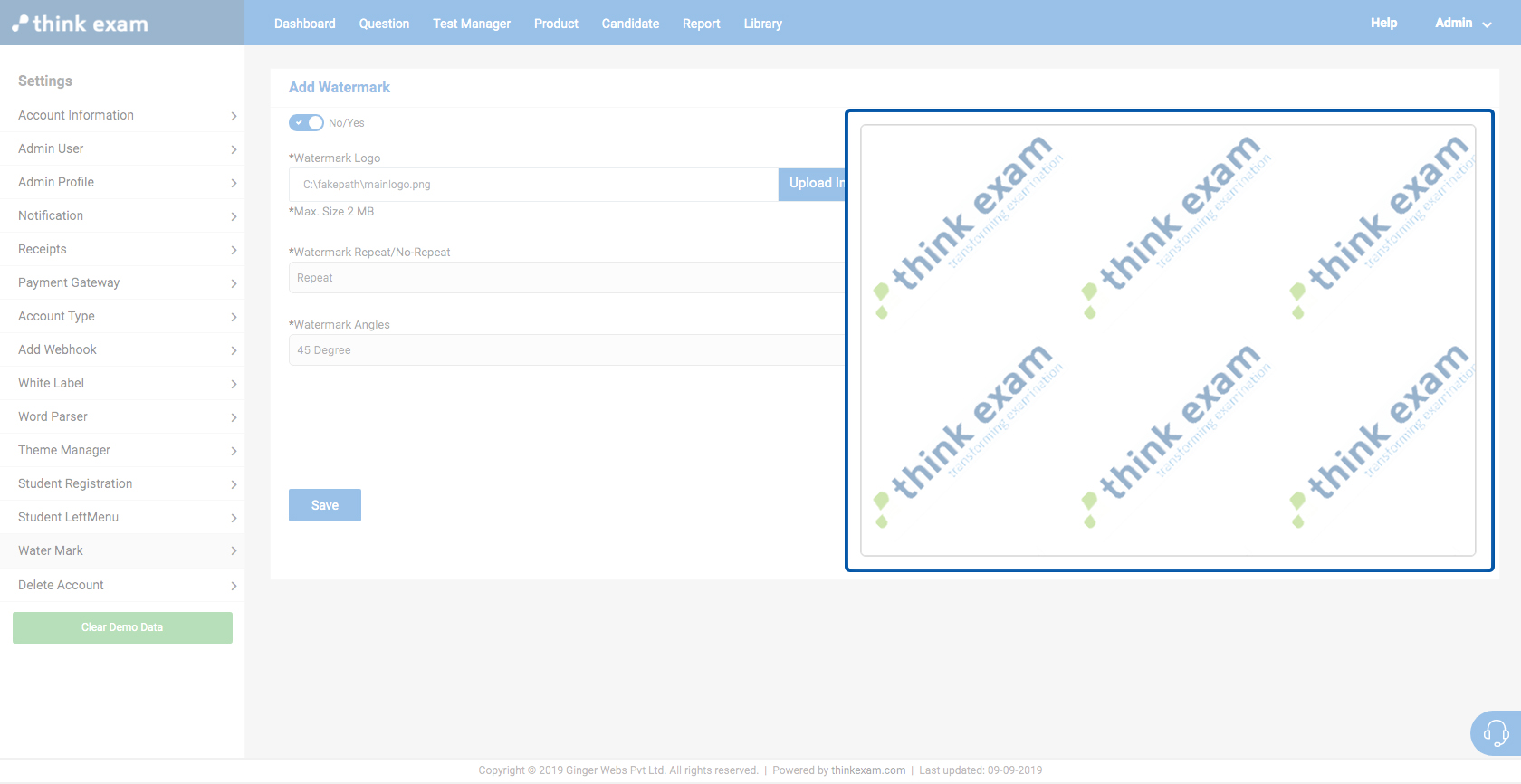
Task: Select Admin Profile settings item
Action: [122, 183]
